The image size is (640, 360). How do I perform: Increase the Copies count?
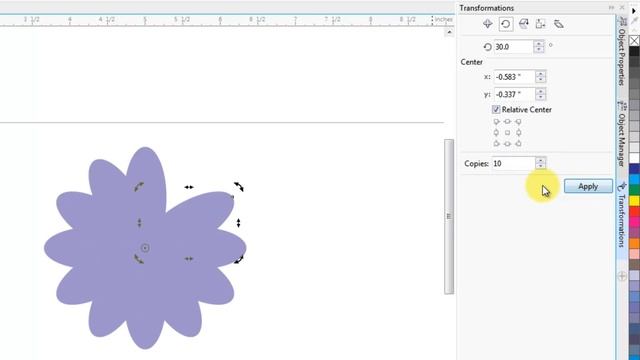[540, 160]
